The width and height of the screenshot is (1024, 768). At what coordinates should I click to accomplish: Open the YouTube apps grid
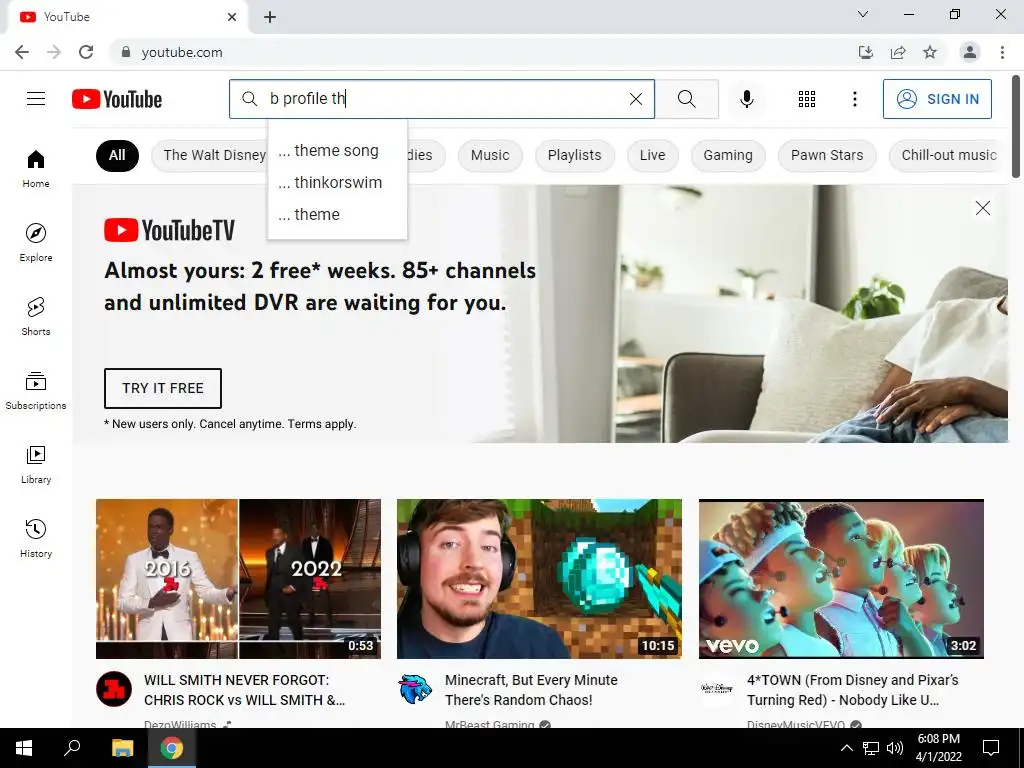807,99
